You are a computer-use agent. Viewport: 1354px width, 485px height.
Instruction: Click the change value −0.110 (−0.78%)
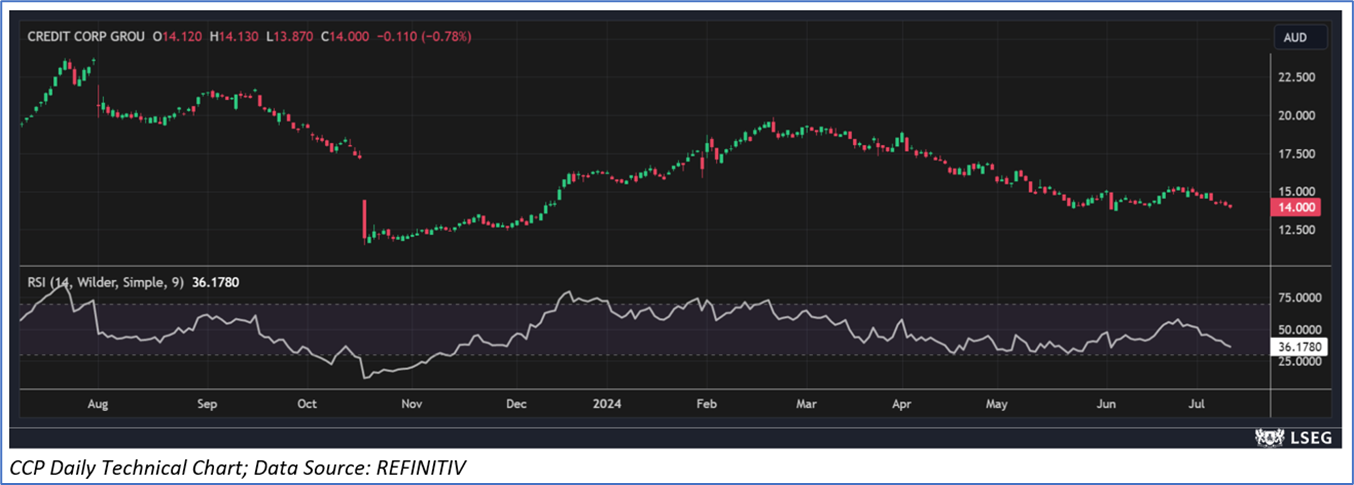click(x=424, y=36)
